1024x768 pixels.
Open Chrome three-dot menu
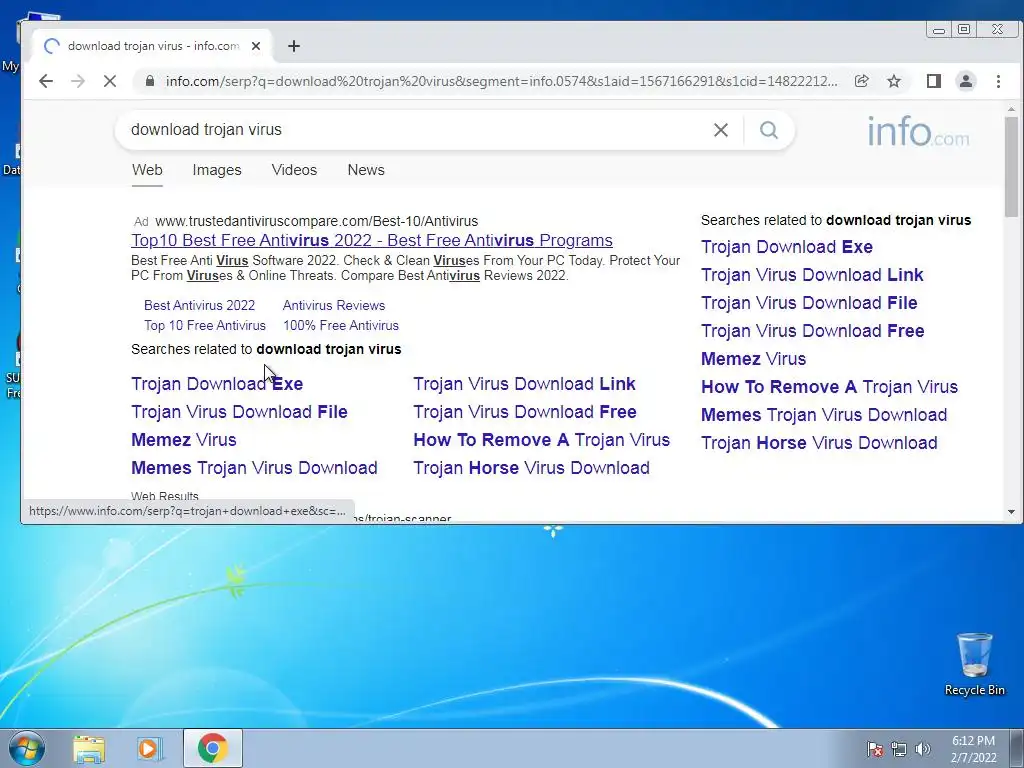[999, 81]
